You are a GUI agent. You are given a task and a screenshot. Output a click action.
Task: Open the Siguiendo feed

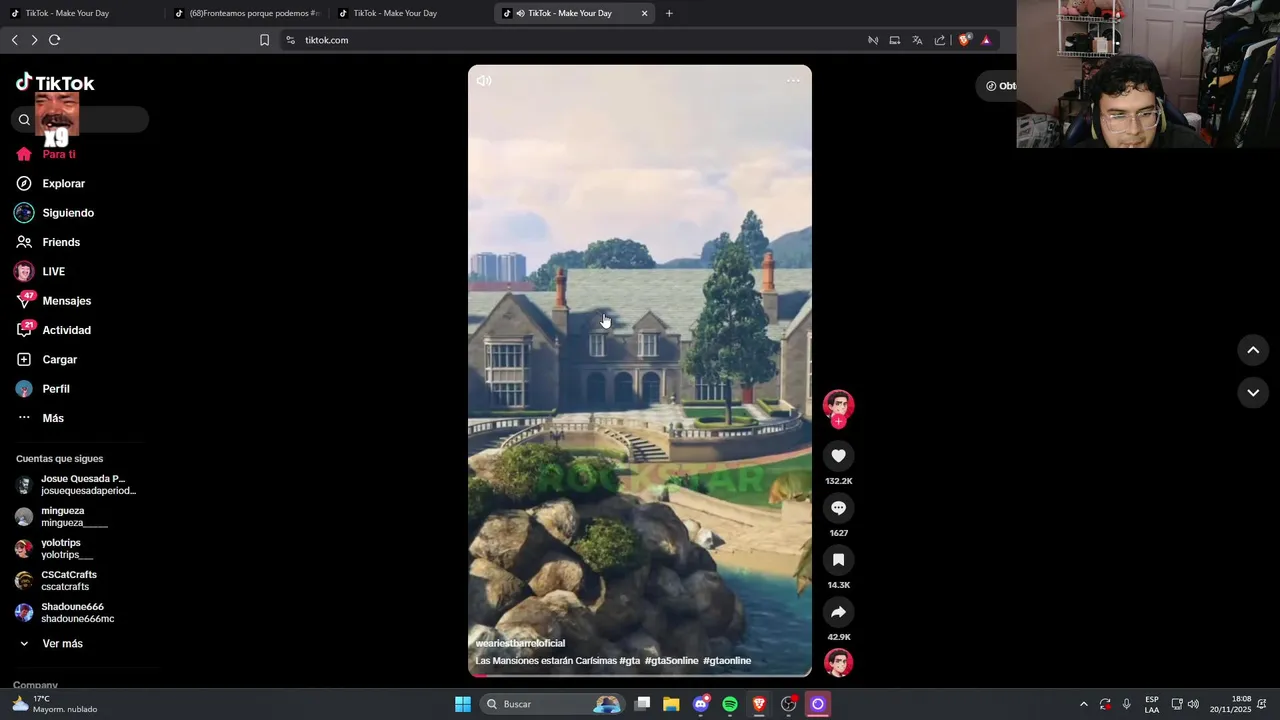tap(55, 213)
